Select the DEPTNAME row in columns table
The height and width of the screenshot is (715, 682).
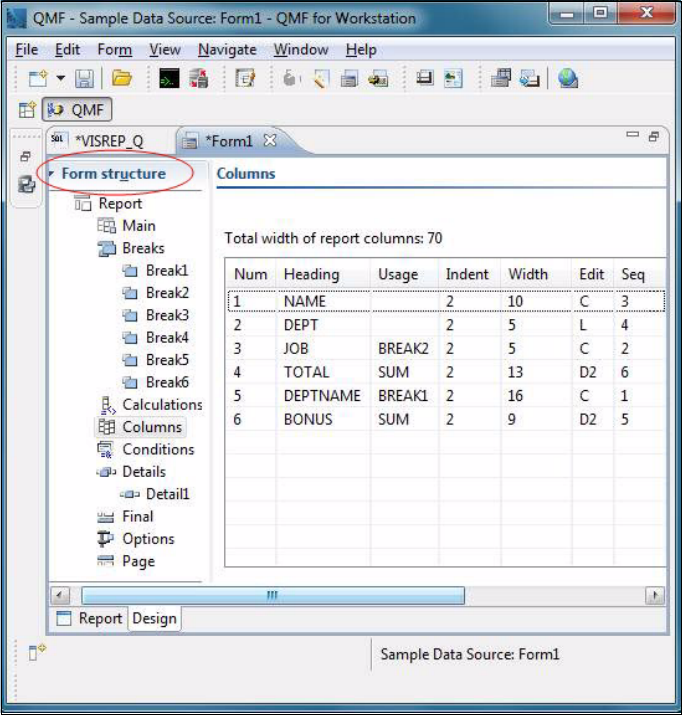(x=321, y=396)
